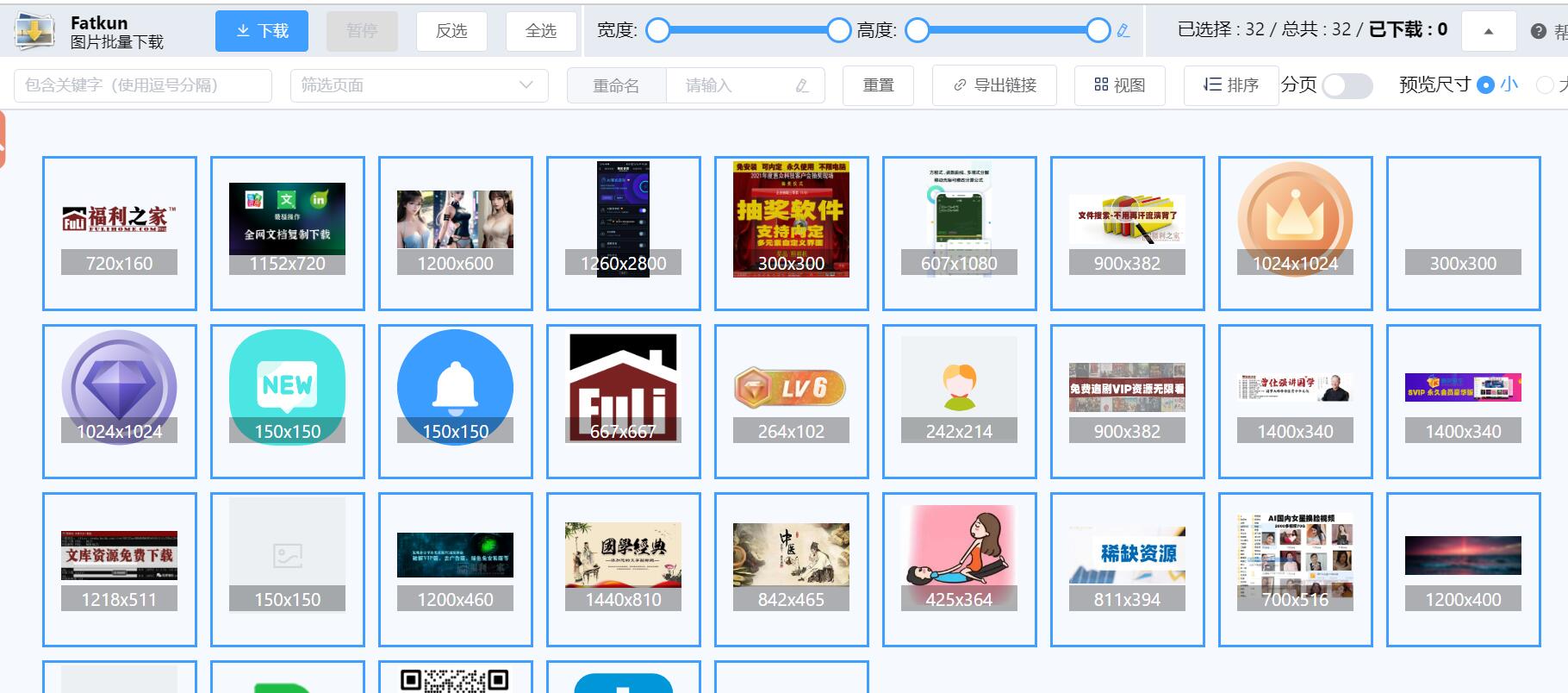The height and width of the screenshot is (693, 1568).
Task: Focus the keyword filter input field
Action: [143, 85]
